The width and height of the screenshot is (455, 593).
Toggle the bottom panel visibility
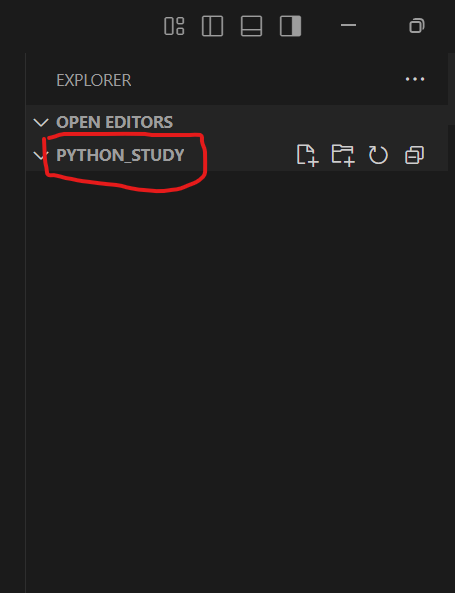252,26
